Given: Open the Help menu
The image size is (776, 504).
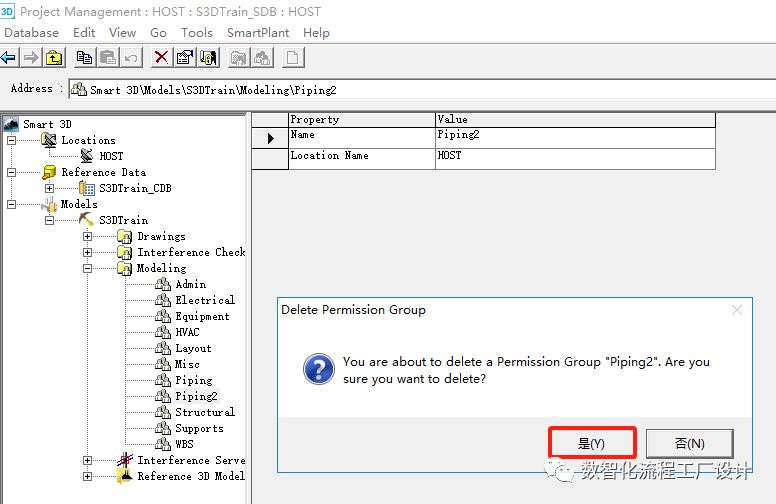Looking at the screenshot, I should [x=316, y=33].
